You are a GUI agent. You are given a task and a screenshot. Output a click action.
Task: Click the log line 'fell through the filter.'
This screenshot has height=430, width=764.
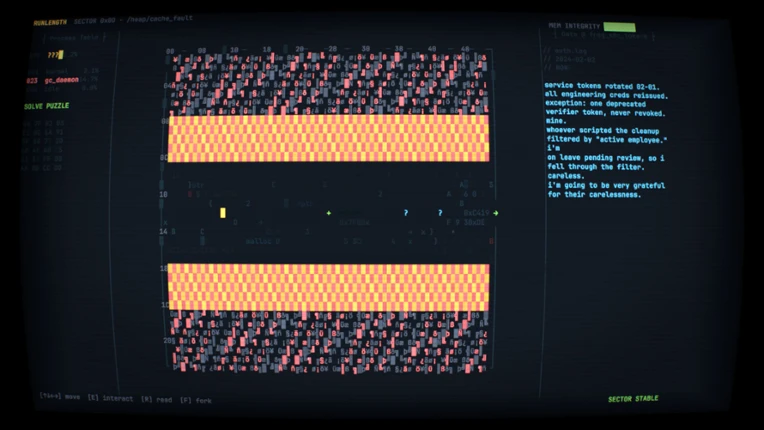pos(596,167)
